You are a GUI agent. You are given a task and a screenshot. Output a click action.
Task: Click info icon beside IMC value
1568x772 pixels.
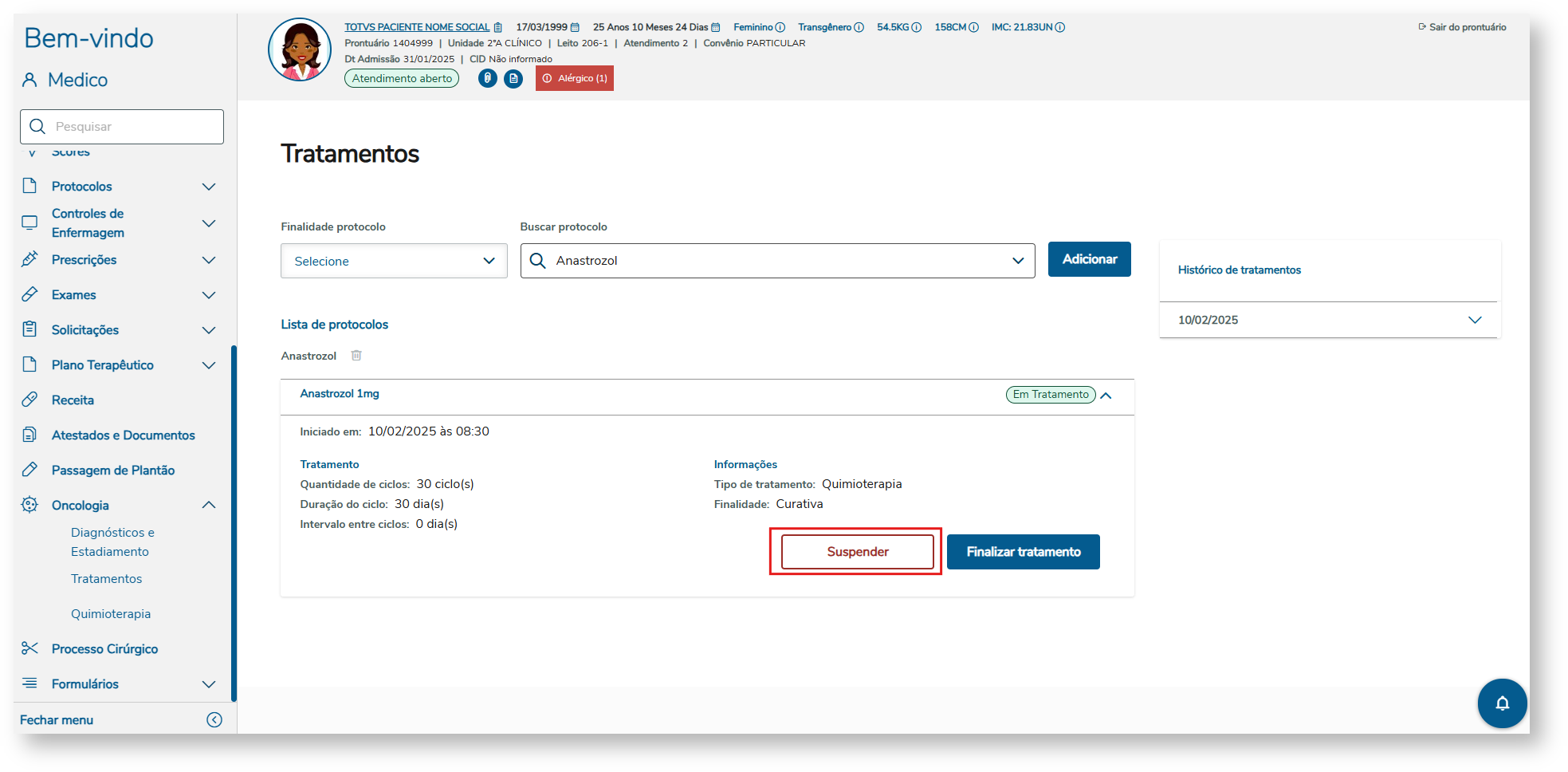pos(1060,27)
